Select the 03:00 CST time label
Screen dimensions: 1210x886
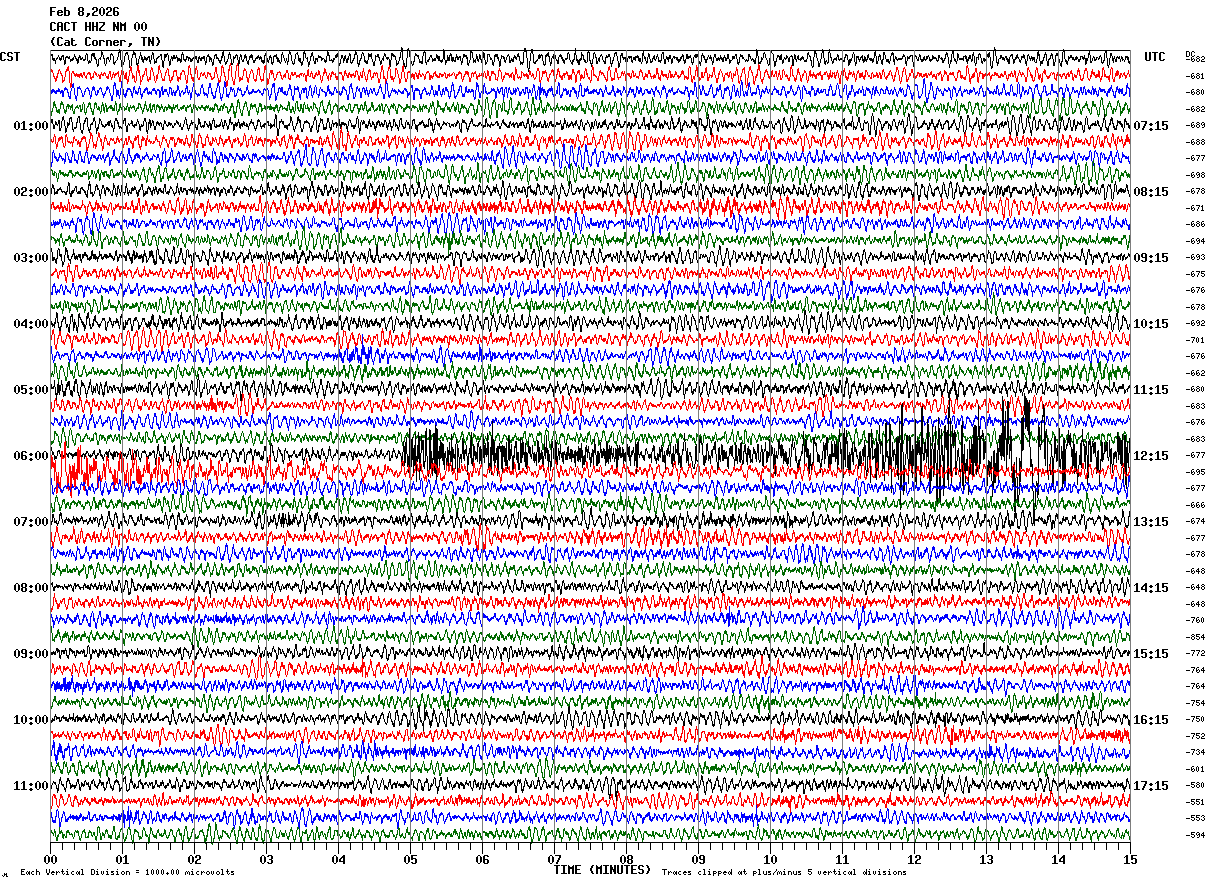[x=31, y=258]
